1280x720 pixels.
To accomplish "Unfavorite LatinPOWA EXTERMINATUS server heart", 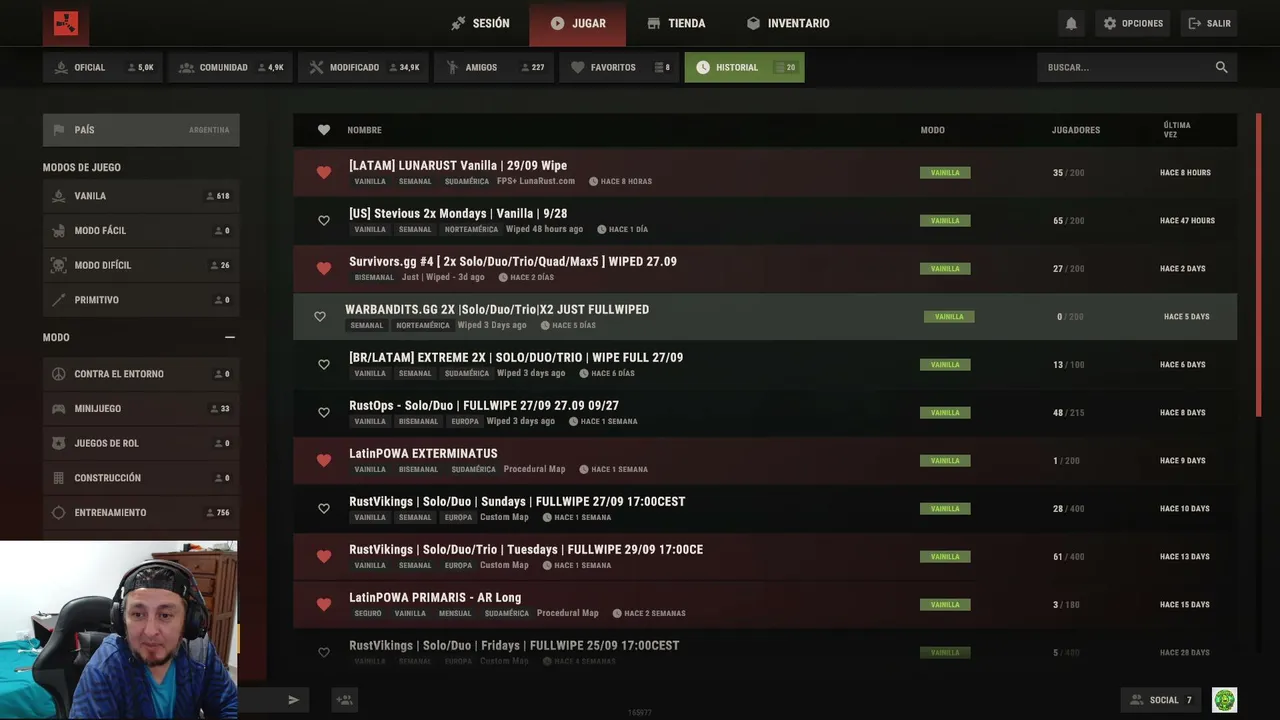I will click(x=324, y=461).
